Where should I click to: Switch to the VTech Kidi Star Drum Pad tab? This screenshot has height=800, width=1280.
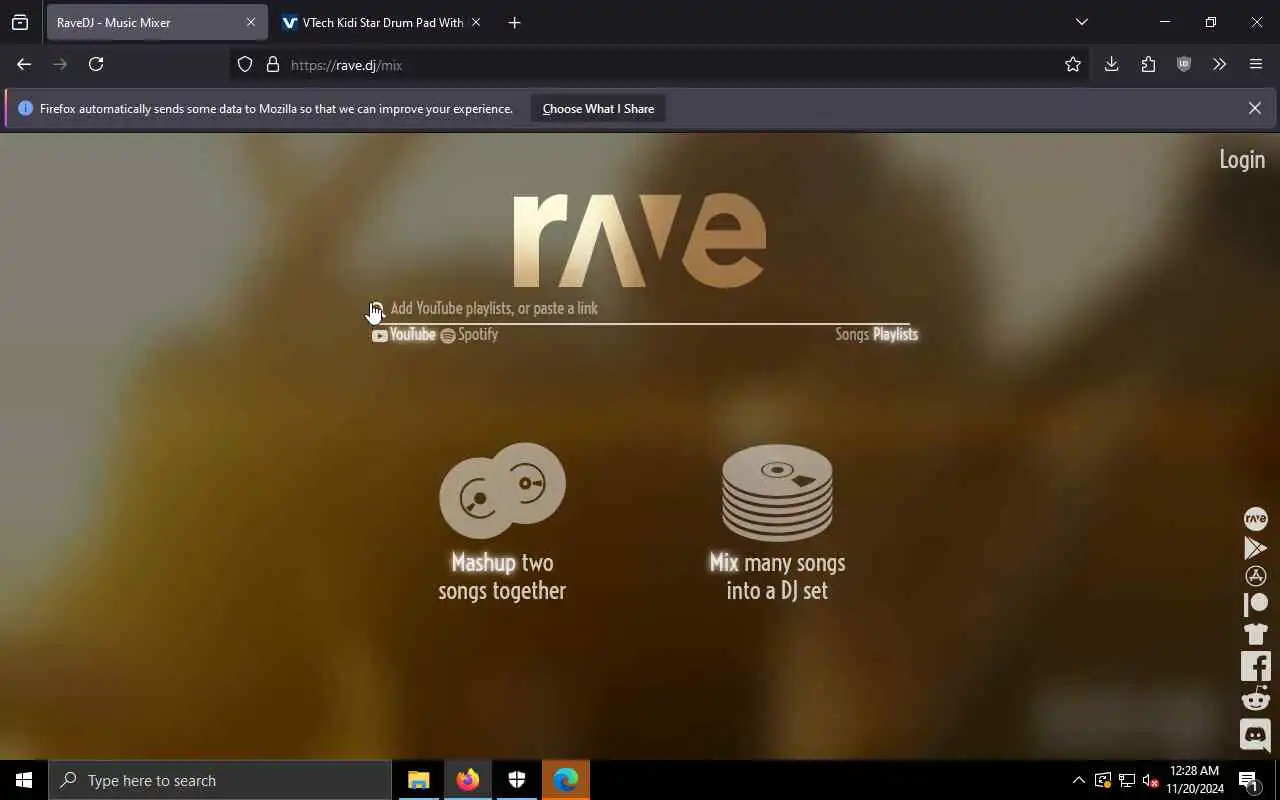[x=381, y=22]
